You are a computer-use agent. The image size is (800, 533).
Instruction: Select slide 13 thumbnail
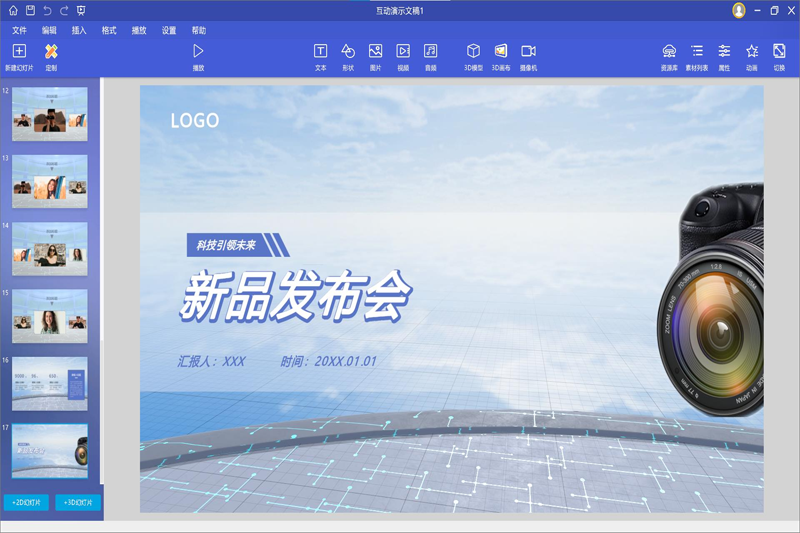(x=49, y=181)
